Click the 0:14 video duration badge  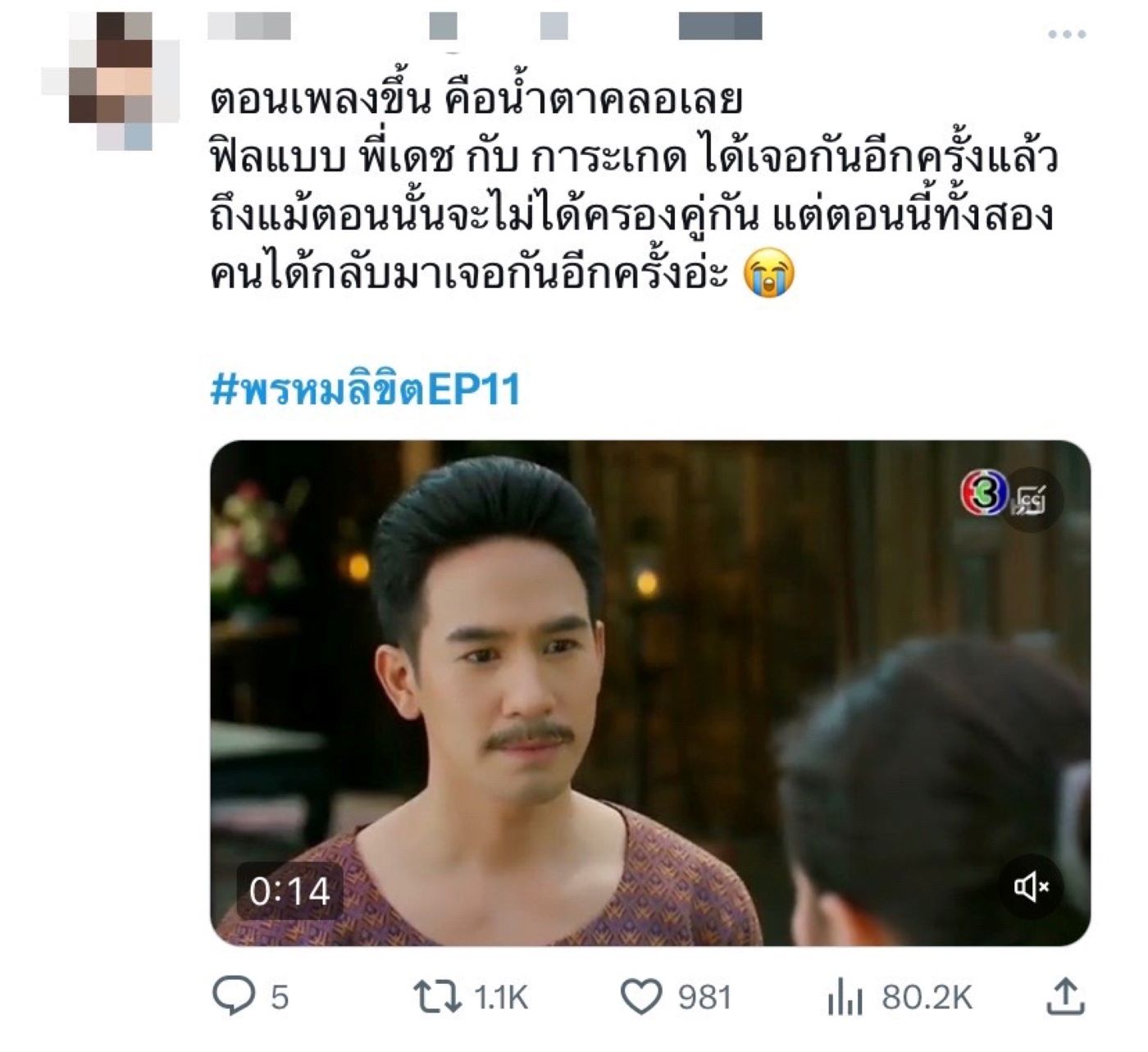289,890
